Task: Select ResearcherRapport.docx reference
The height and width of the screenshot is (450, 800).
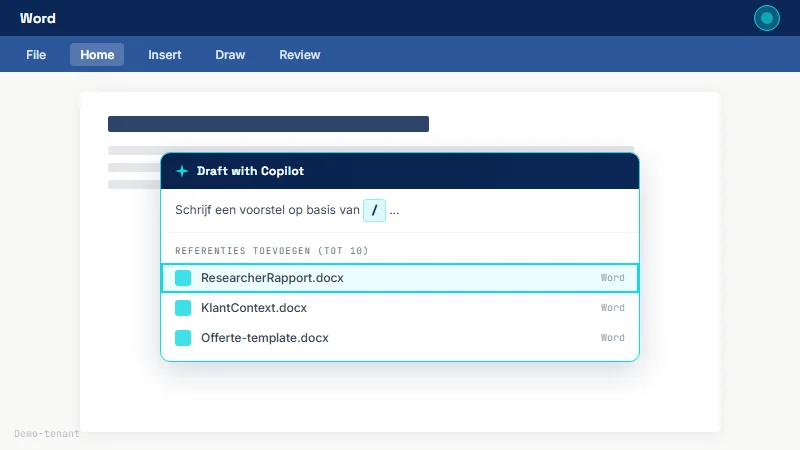Action: click(399, 278)
